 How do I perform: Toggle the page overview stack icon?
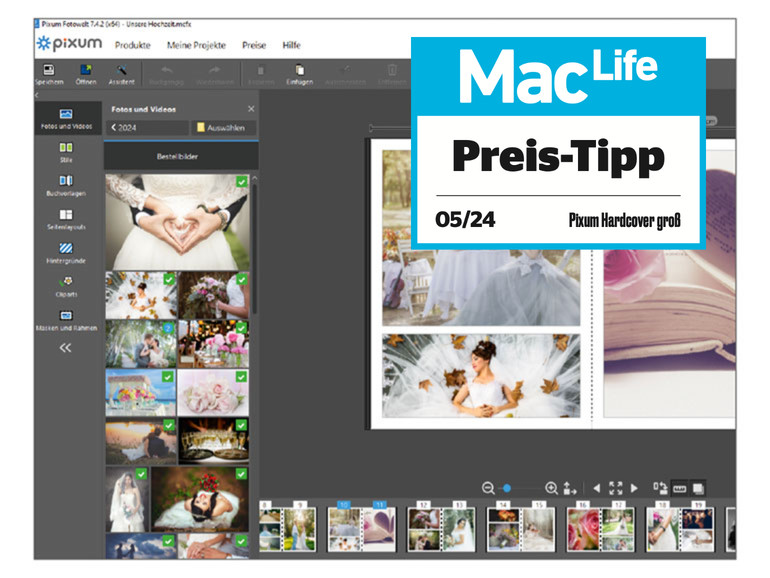click(698, 489)
